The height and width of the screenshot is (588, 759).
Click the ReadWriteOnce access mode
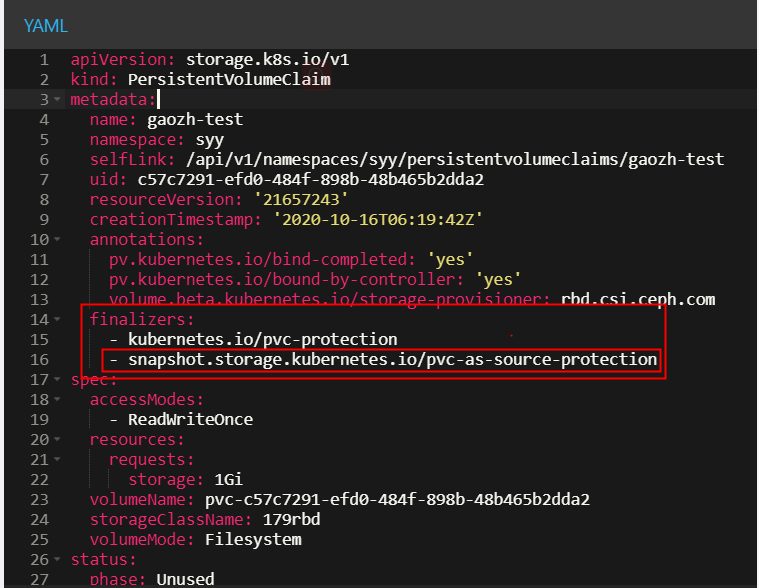click(x=190, y=419)
